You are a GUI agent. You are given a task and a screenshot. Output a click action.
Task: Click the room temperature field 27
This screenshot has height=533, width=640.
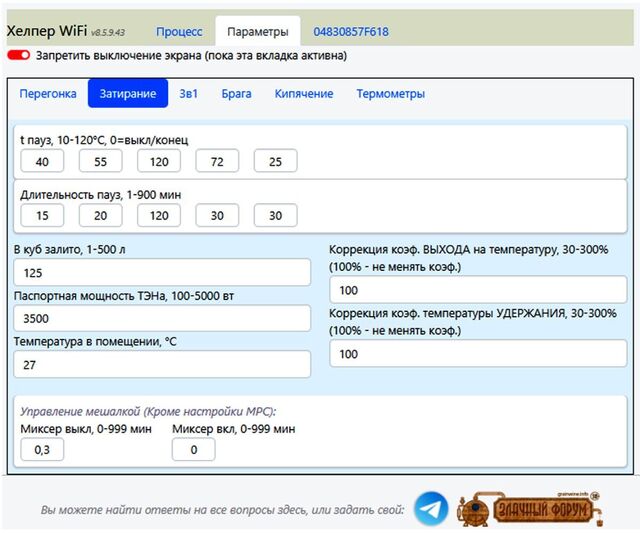162,365
